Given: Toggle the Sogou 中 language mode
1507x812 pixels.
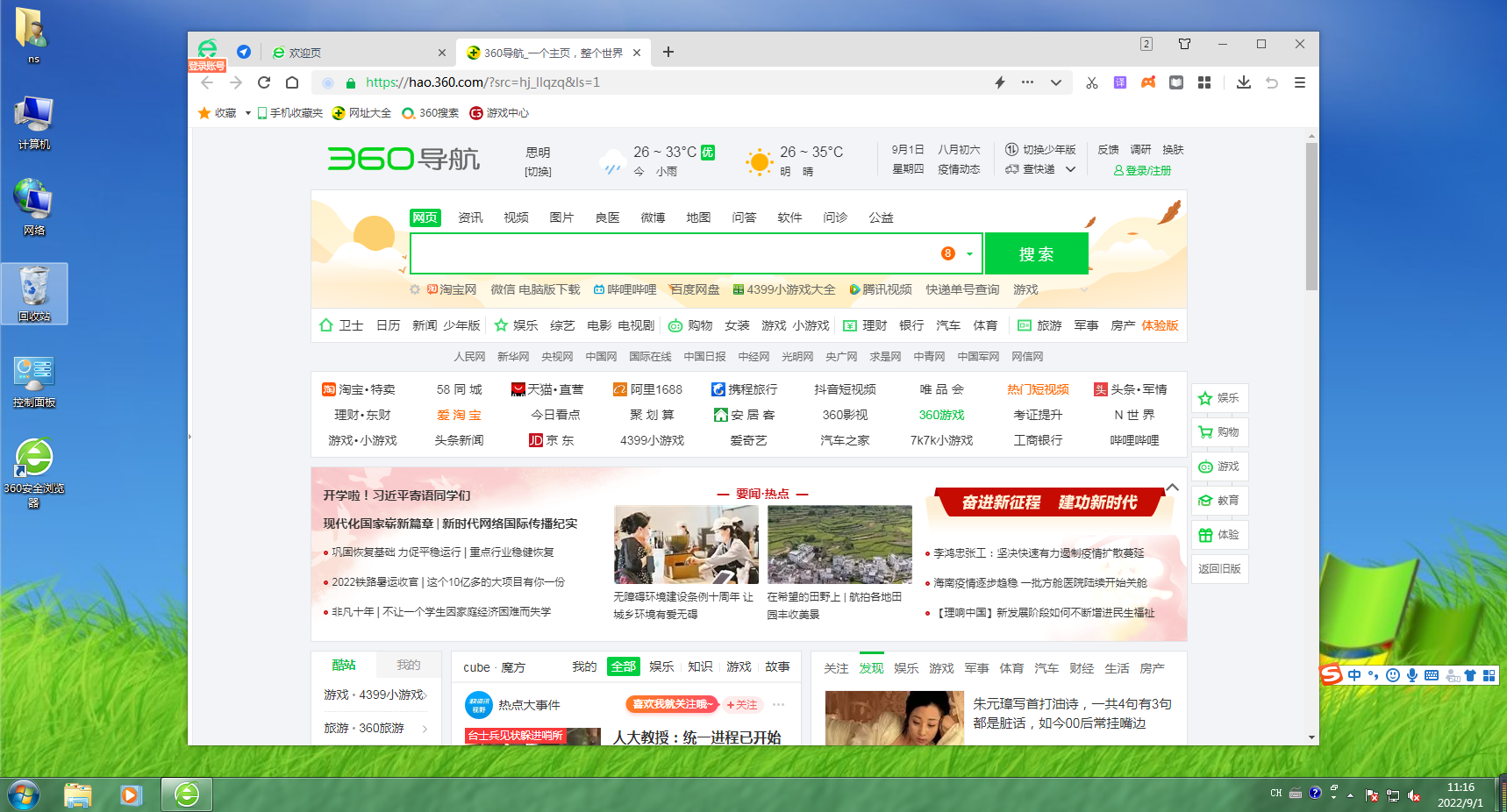Looking at the screenshot, I should point(1354,674).
